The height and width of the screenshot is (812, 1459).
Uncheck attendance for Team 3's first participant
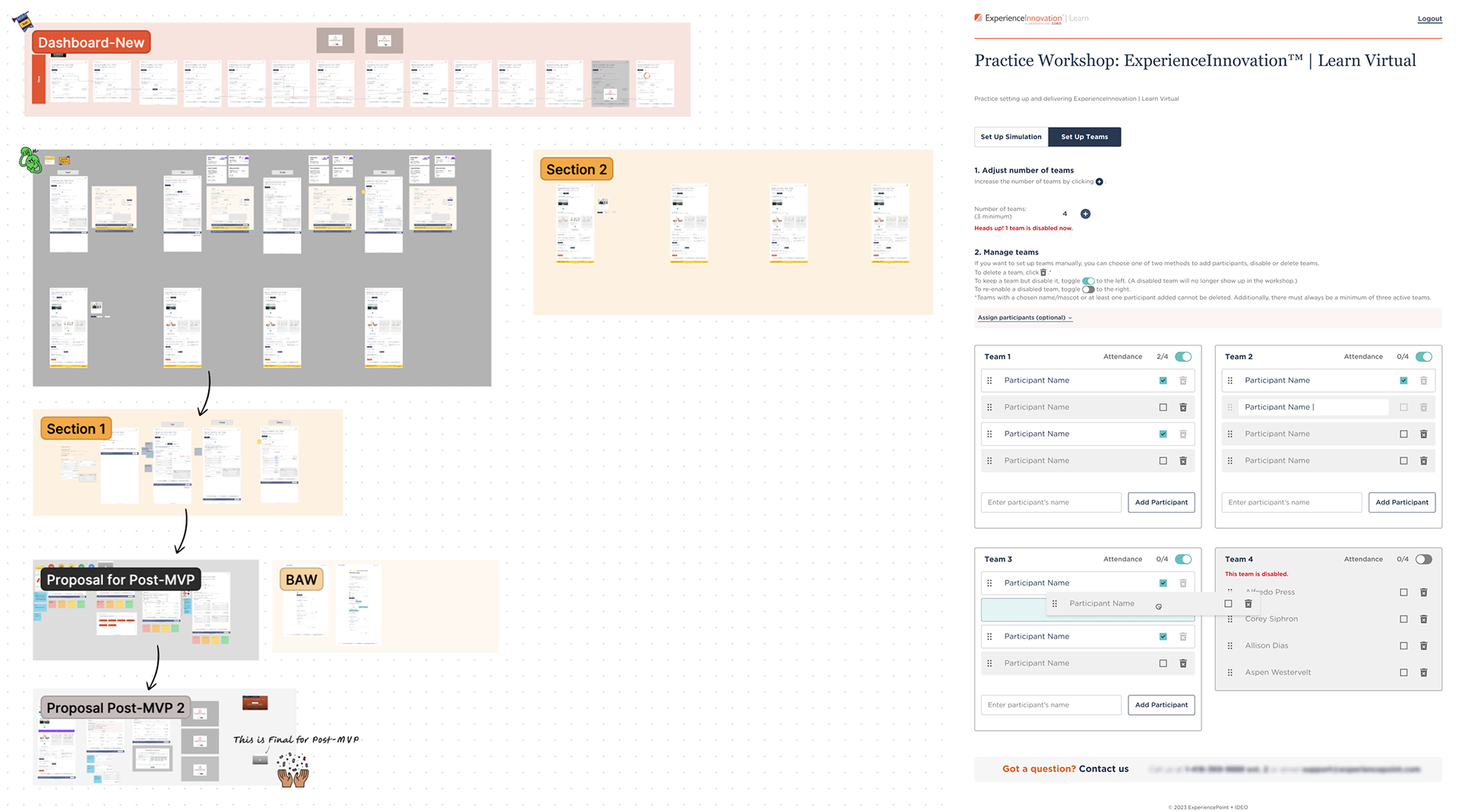[1163, 583]
